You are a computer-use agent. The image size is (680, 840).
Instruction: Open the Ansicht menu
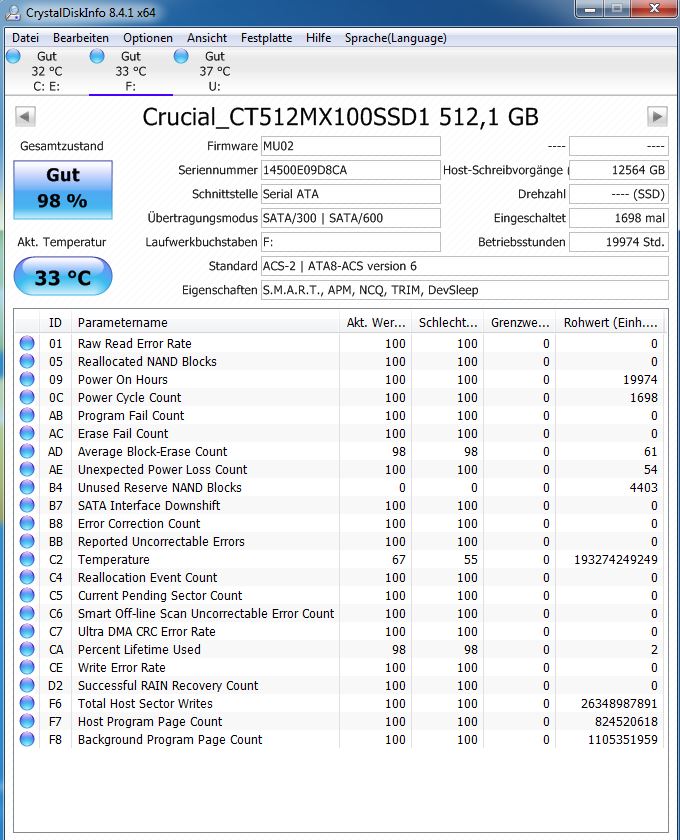[x=207, y=38]
